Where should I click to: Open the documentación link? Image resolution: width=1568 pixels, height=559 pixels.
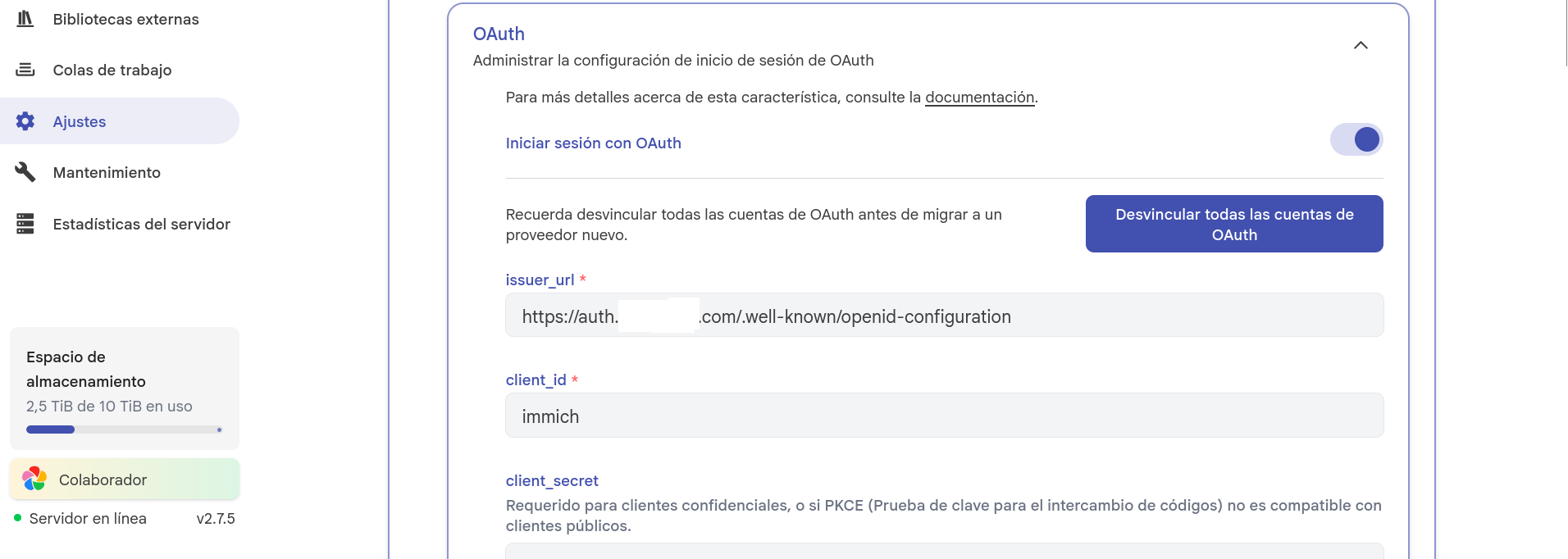coord(980,98)
